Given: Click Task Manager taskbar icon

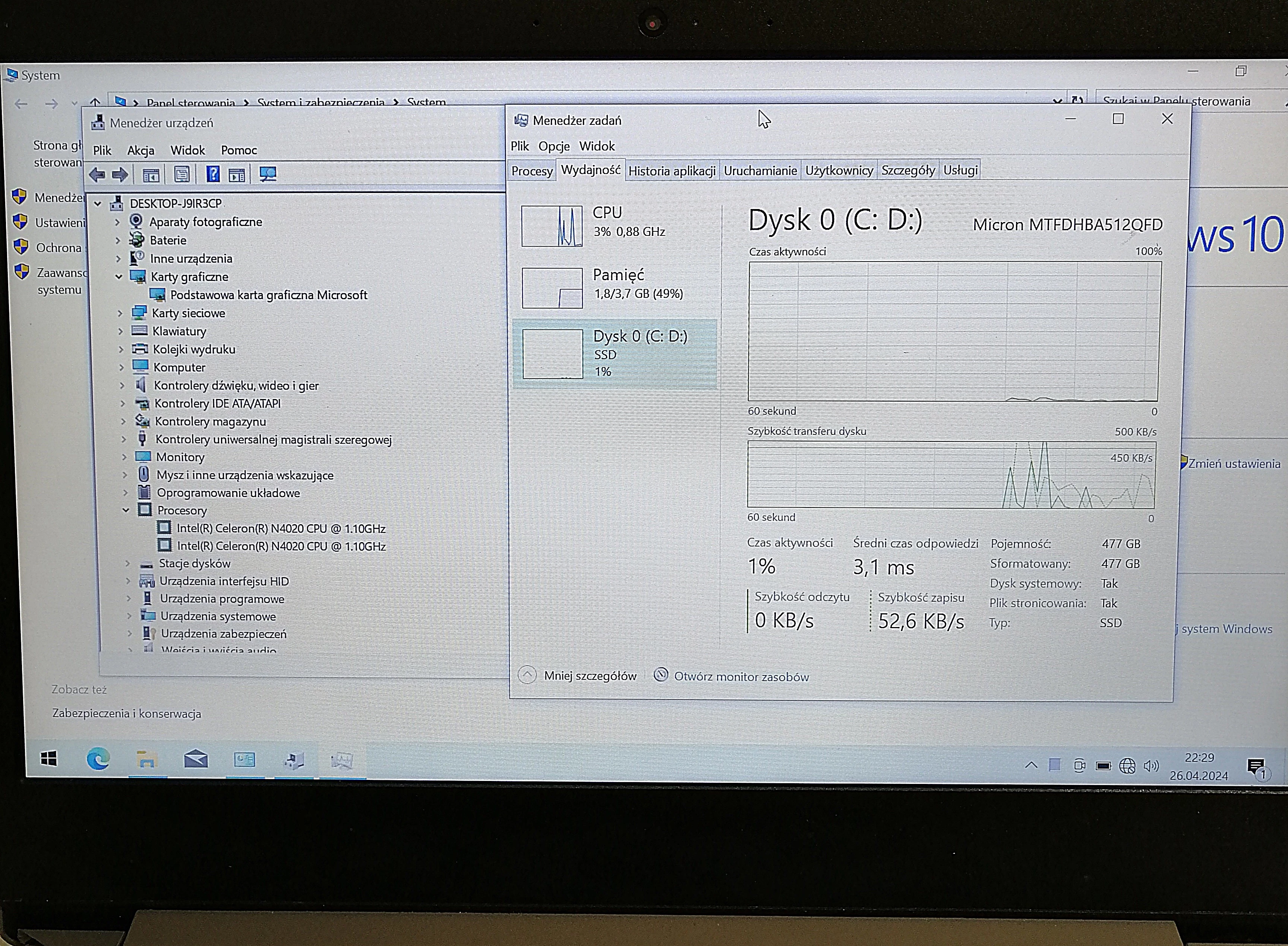Looking at the screenshot, I should 342,760.
